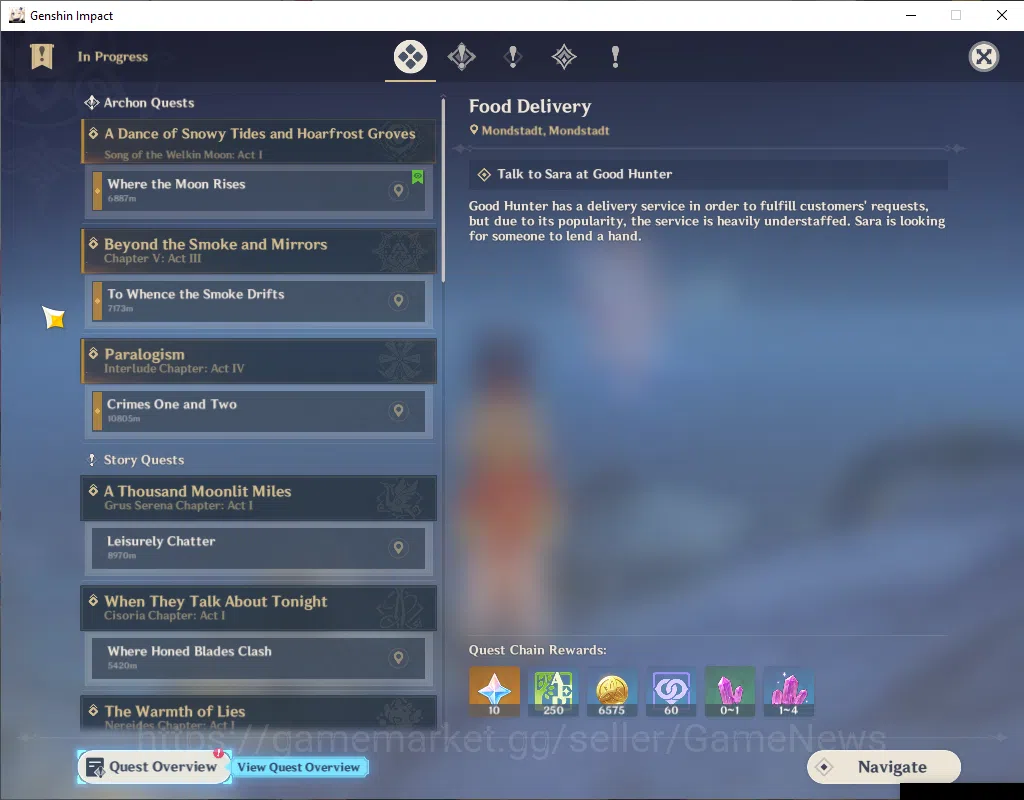Switch to the World Quests diamond filter tab
The height and width of the screenshot is (800, 1024).
(564, 57)
